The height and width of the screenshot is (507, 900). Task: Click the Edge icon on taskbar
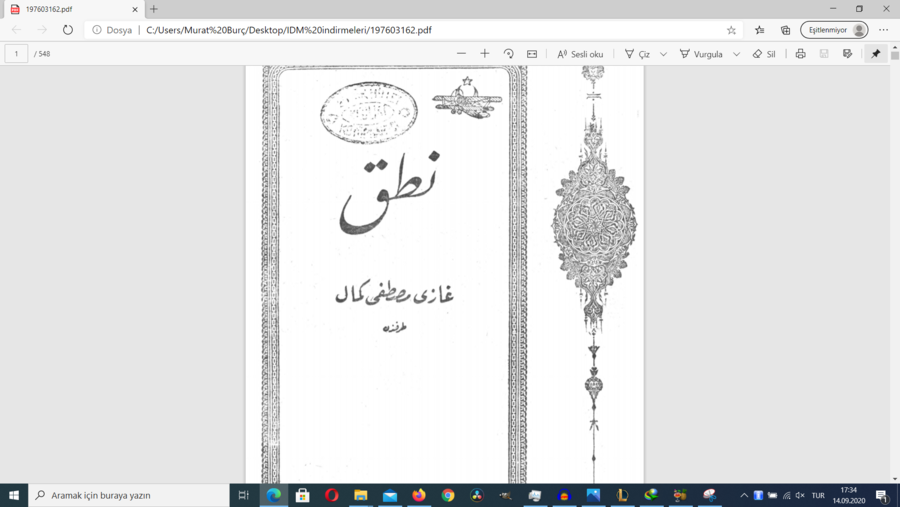[274, 495]
